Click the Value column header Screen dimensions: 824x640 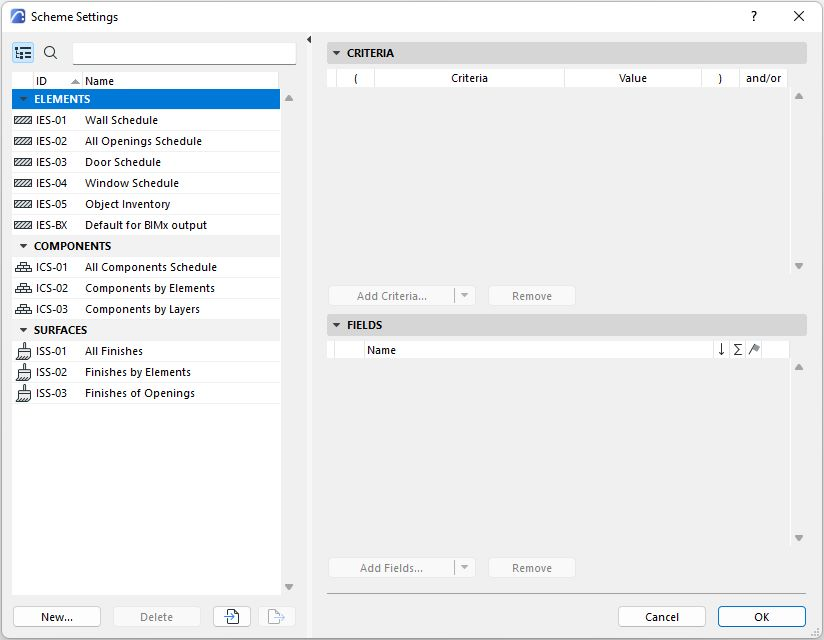[x=633, y=78]
